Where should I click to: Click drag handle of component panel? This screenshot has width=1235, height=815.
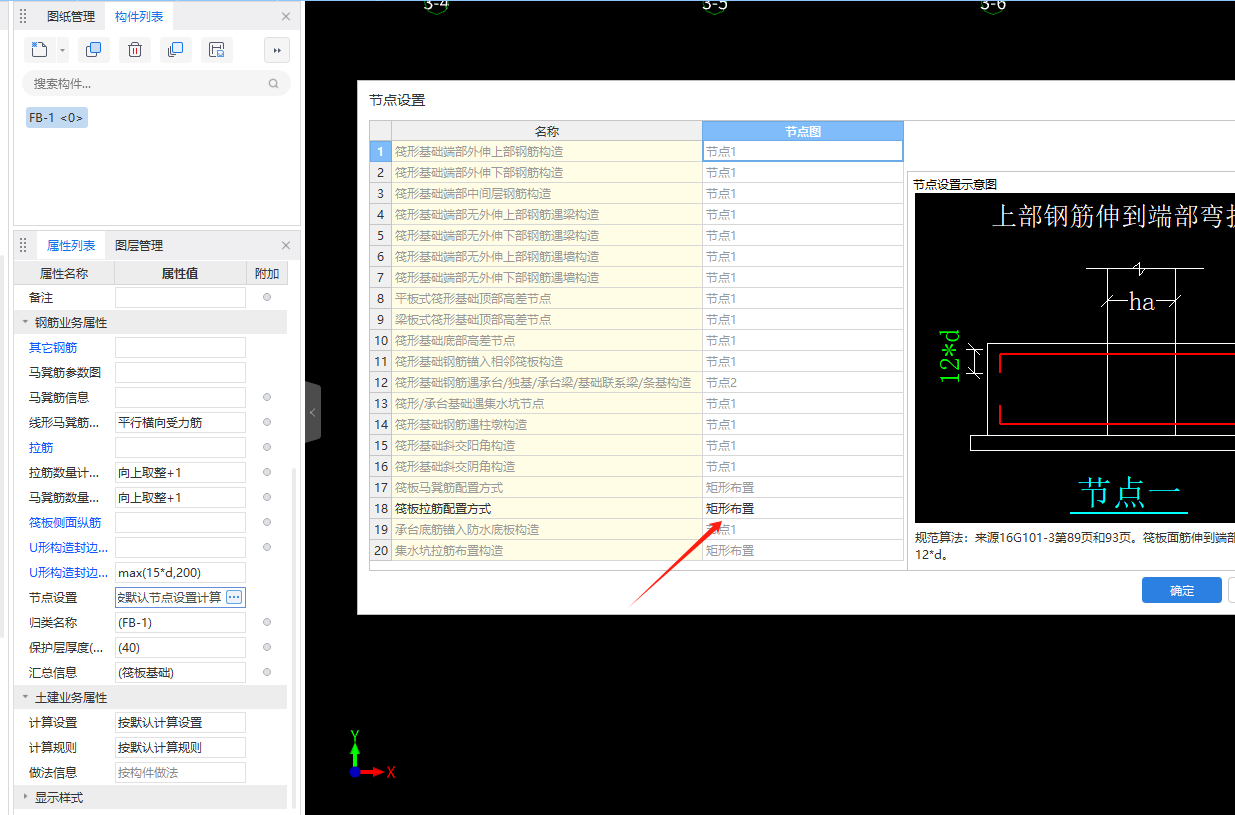pyautogui.click(x=23, y=16)
